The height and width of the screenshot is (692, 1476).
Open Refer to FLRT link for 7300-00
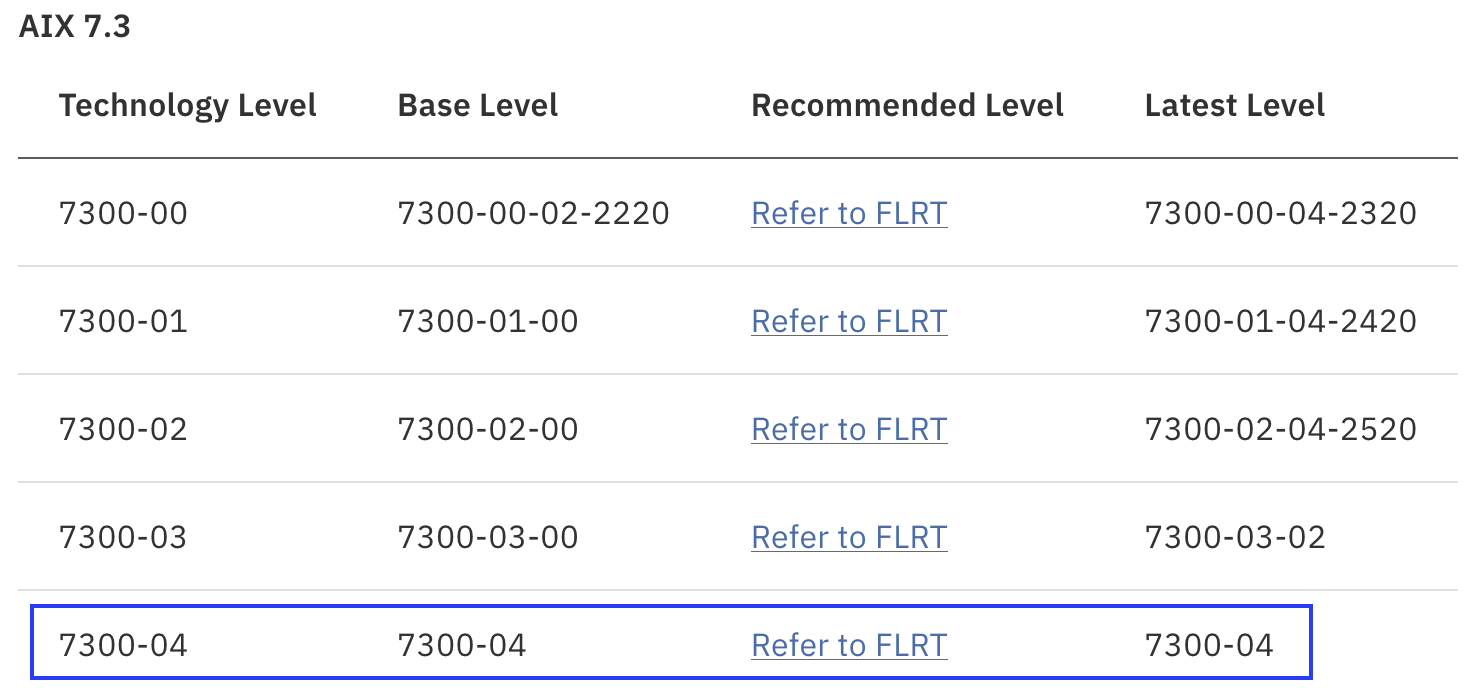(849, 213)
